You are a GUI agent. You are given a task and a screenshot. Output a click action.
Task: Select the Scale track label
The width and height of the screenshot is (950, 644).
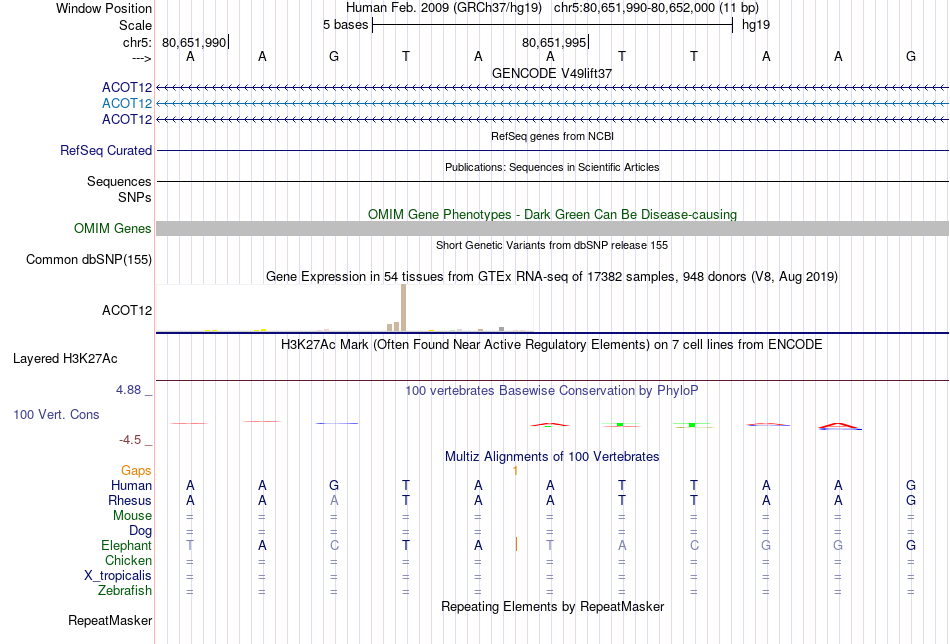[x=135, y=25]
